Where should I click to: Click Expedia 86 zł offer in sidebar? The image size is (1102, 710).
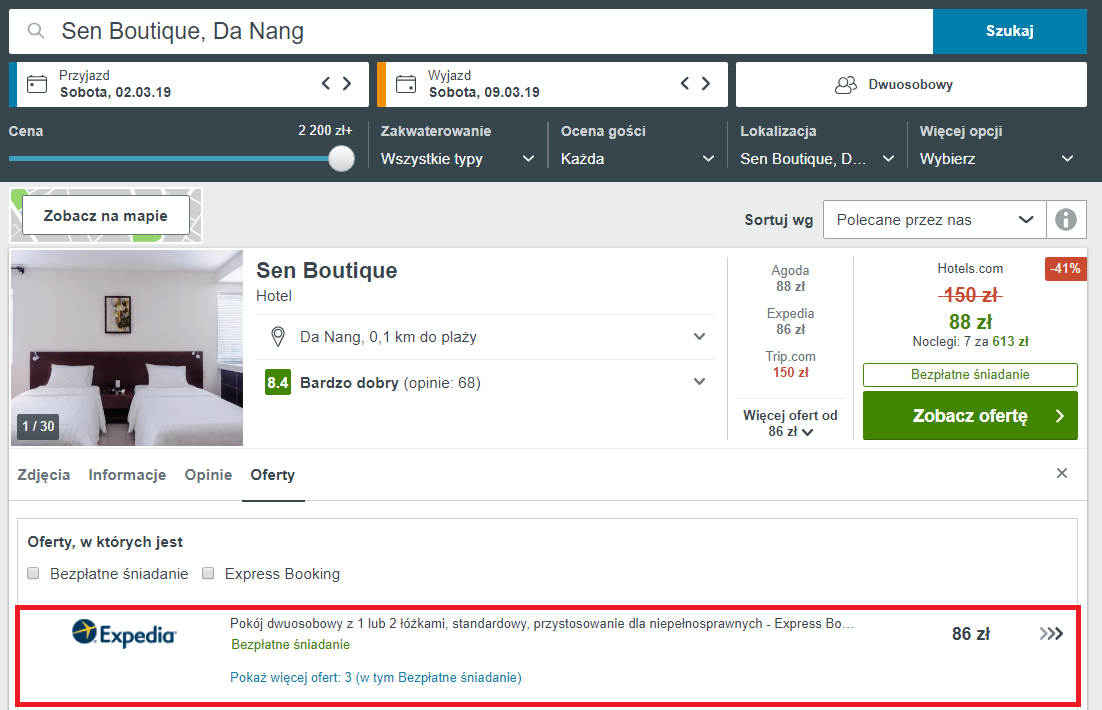pos(790,321)
